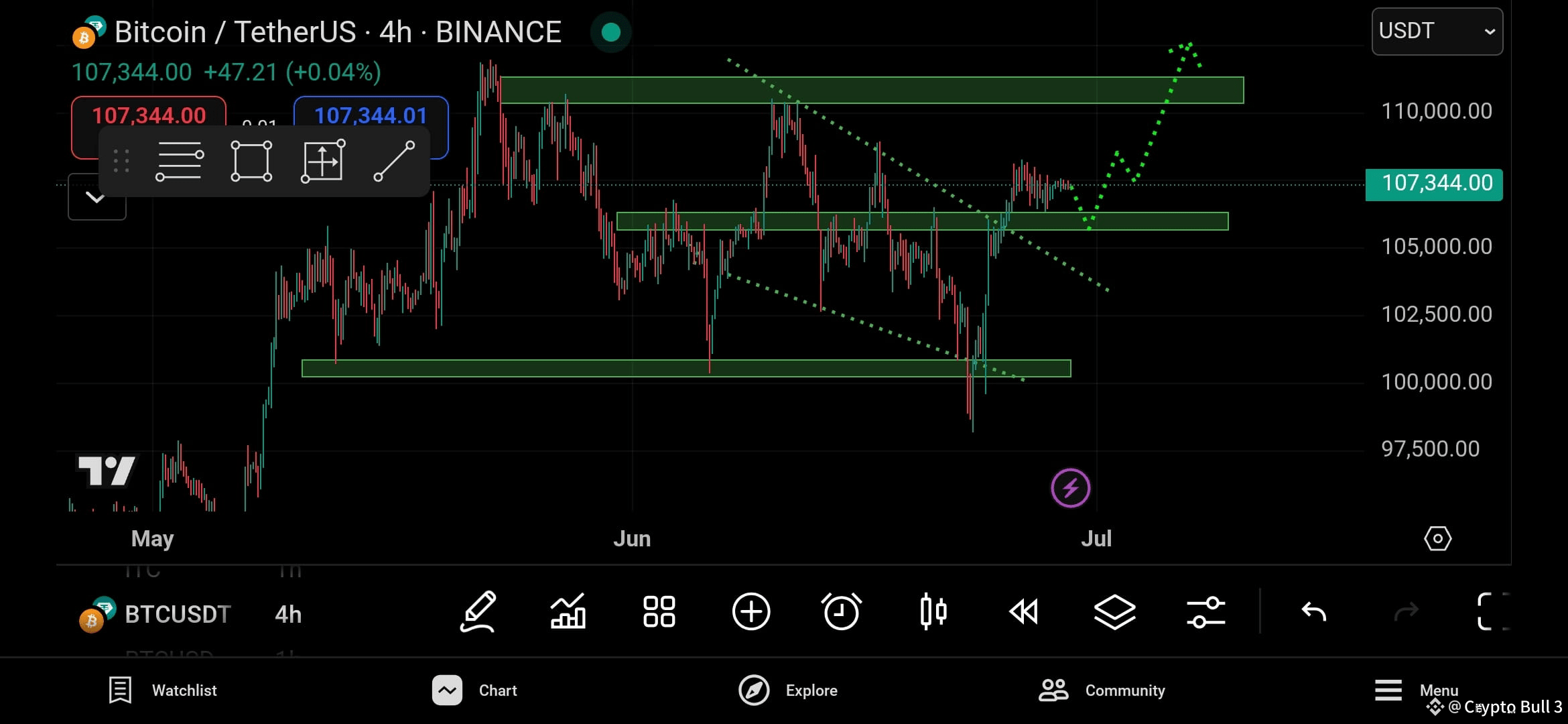1568x724 pixels.
Task: Open the 4h timeframe selector
Action: tap(288, 614)
